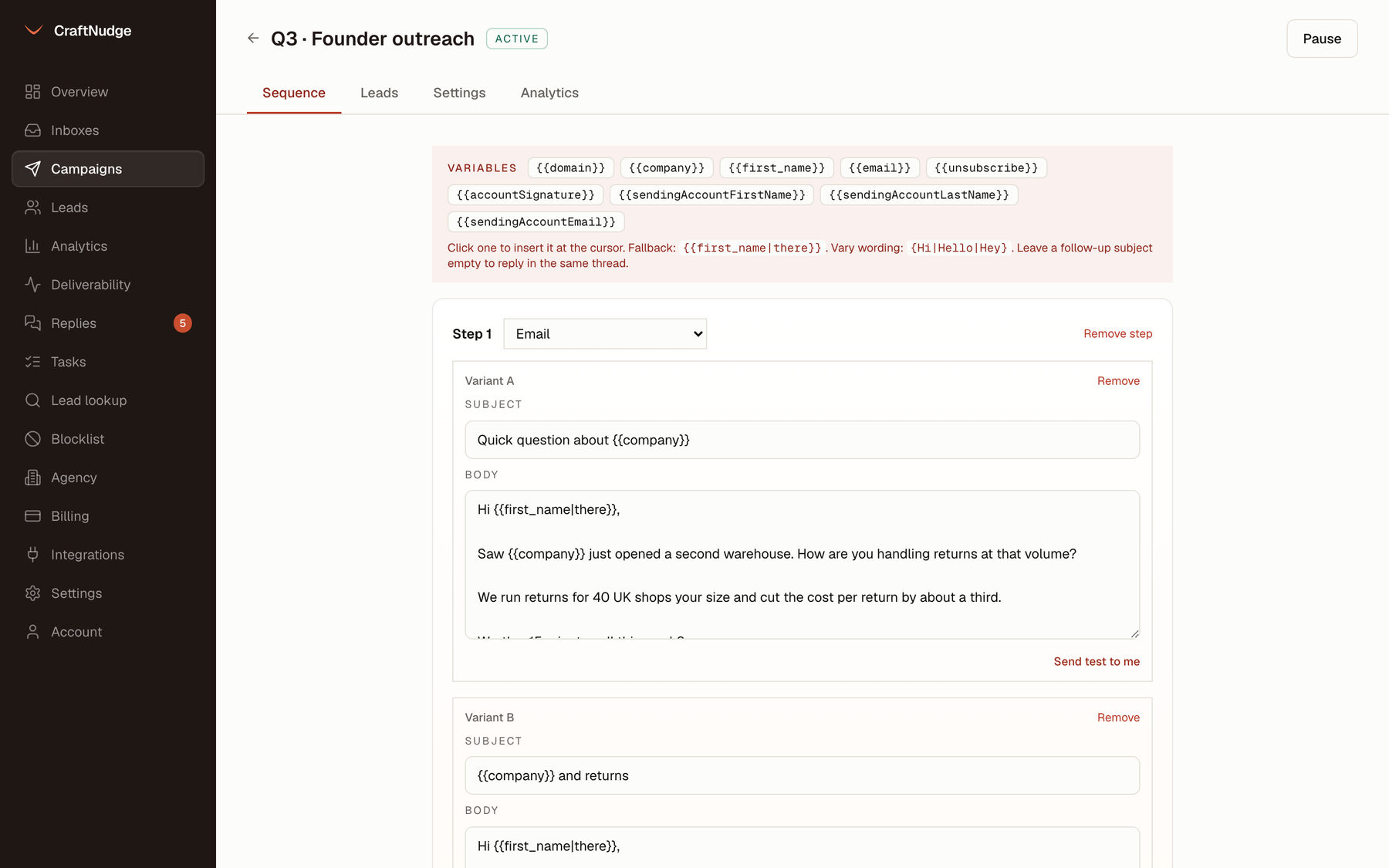Screen dimensions: 1389x868
Task: Click the CraftNudge logo icon
Action: point(33,31)
